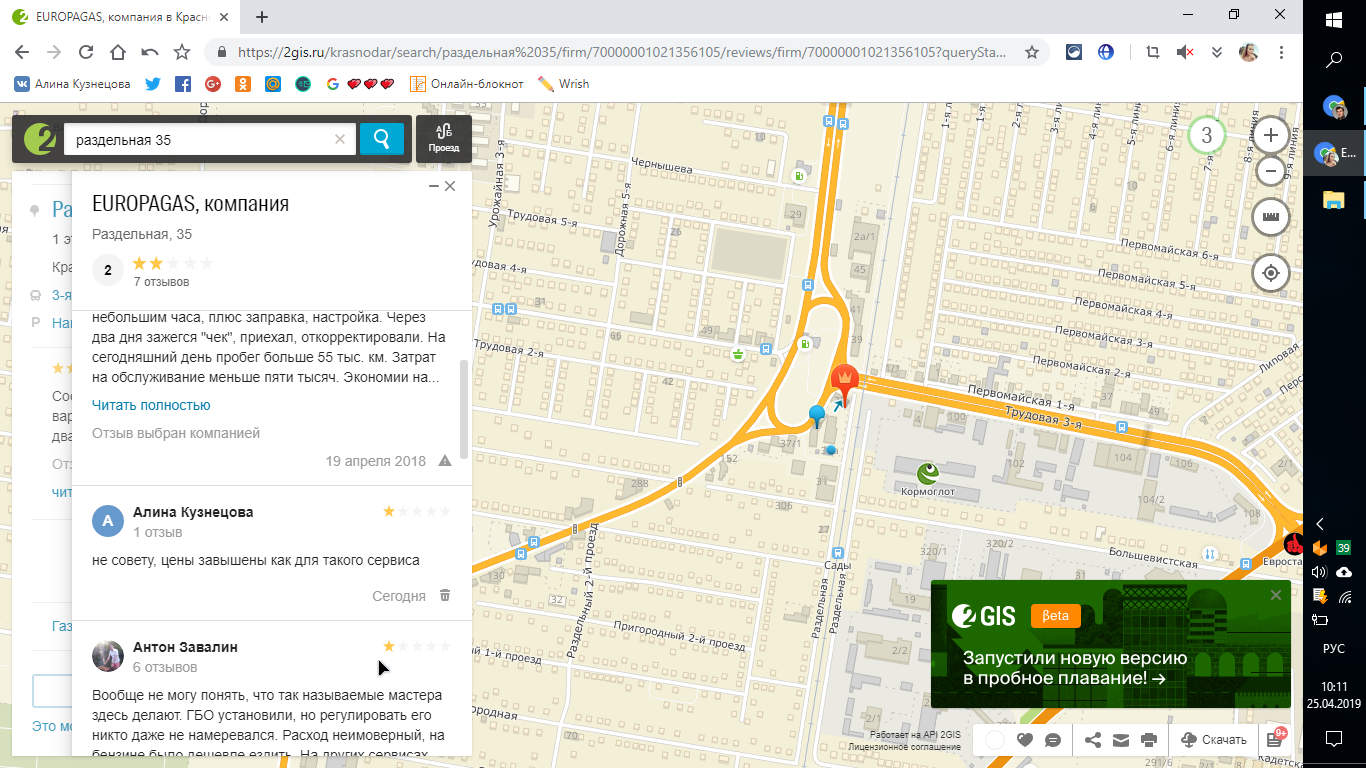Open the Windows Start menu
1366x768 pixels.
pyautogui.click(x=1334, y=20)
